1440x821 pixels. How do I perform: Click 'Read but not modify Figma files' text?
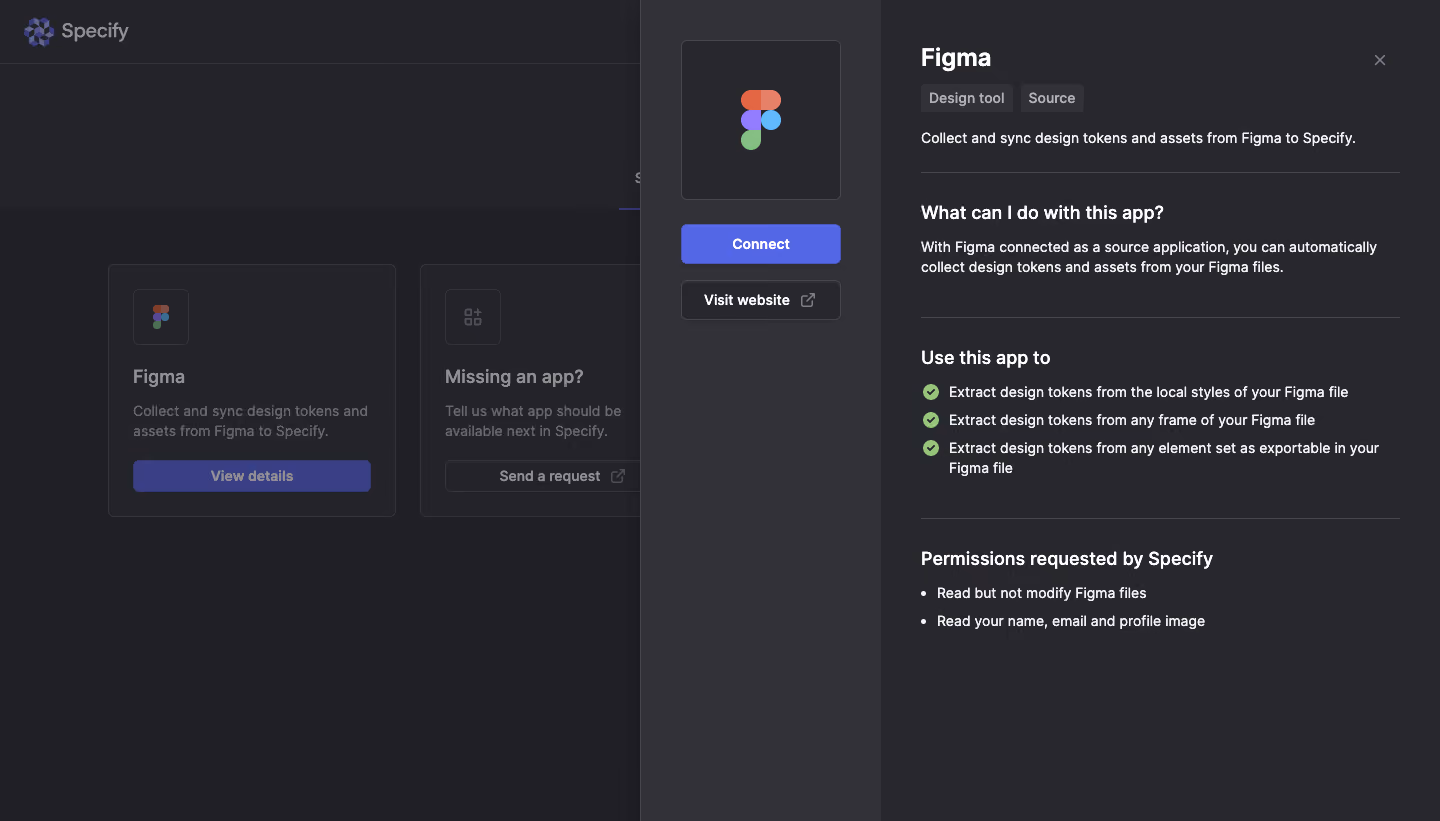[x=1042, y=593]
